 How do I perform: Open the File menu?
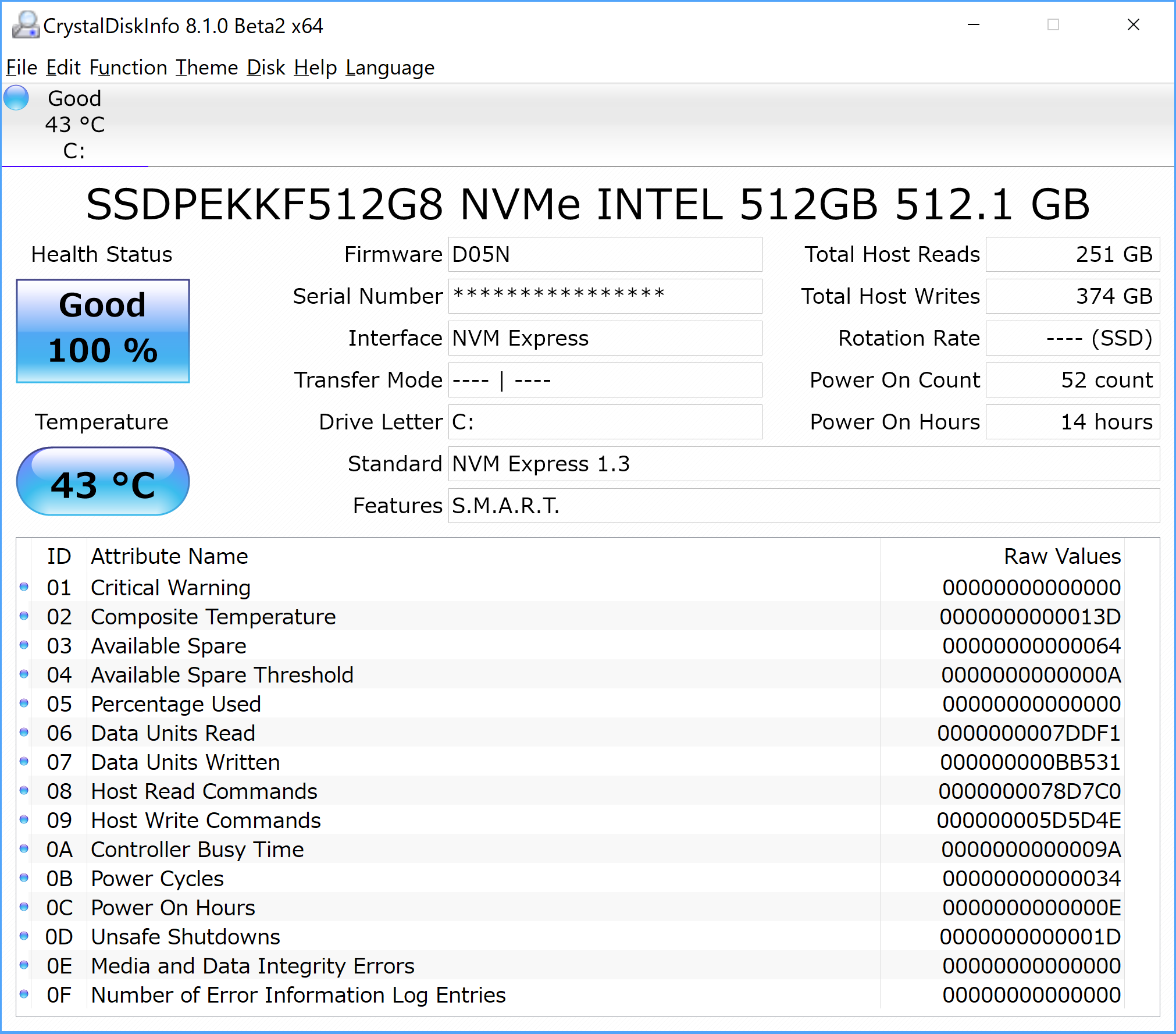tap(22, 67)
